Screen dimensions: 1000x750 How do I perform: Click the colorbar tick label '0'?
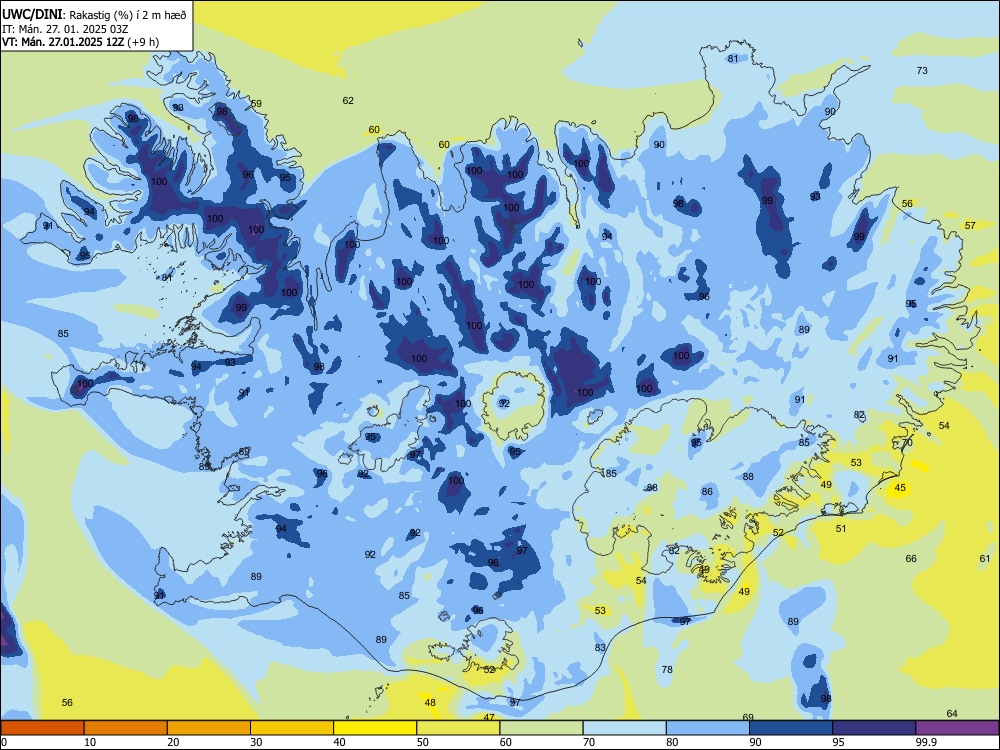coord(4,742)
